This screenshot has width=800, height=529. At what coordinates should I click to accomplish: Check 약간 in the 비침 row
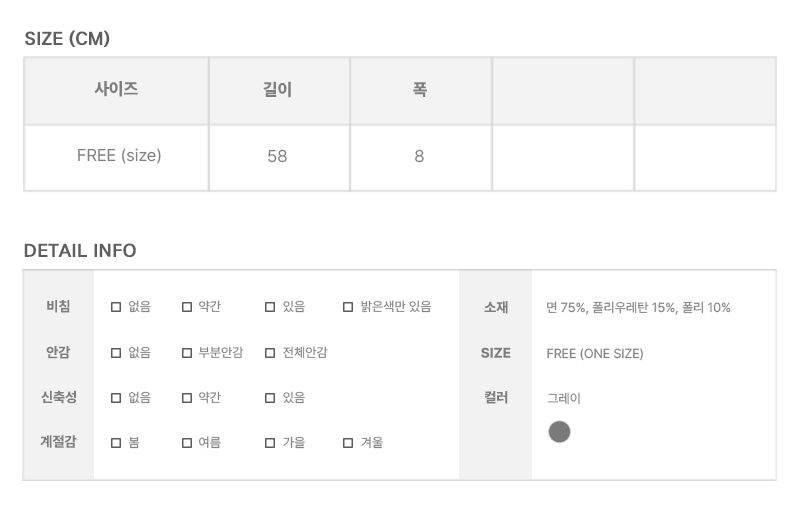coord(187,307)
